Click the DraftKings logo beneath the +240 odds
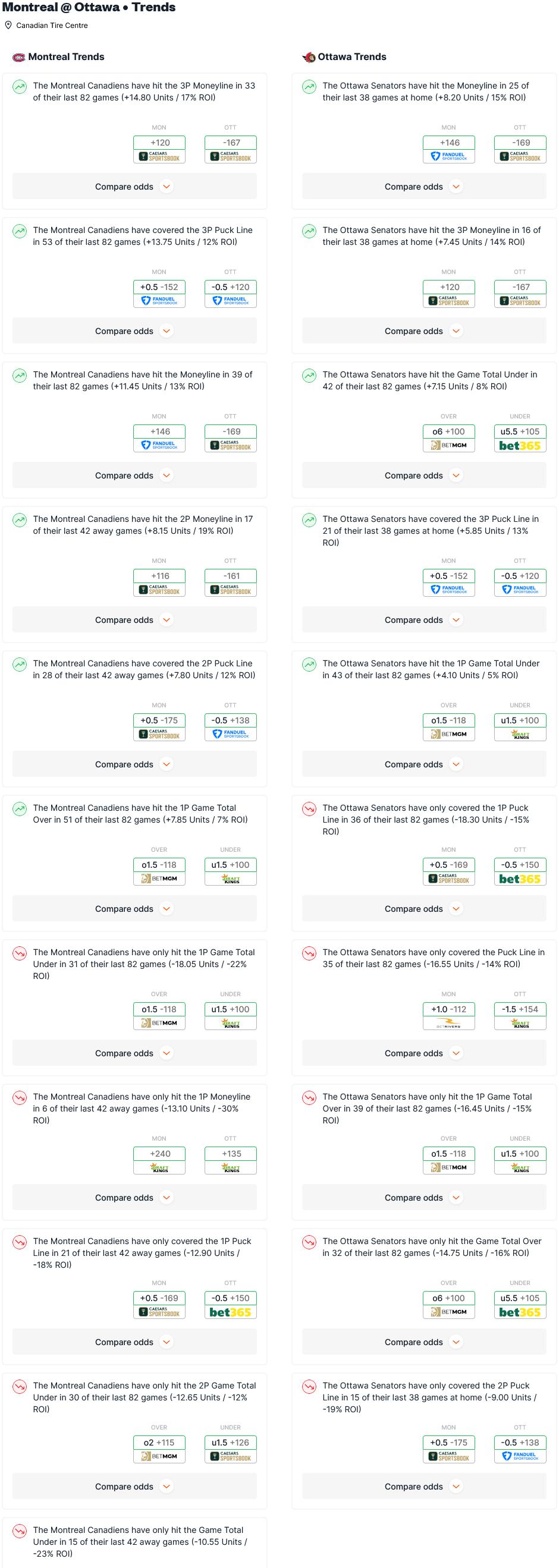Image resolution: width=559 pixels, height=1568 pixels. point(159,1167)
